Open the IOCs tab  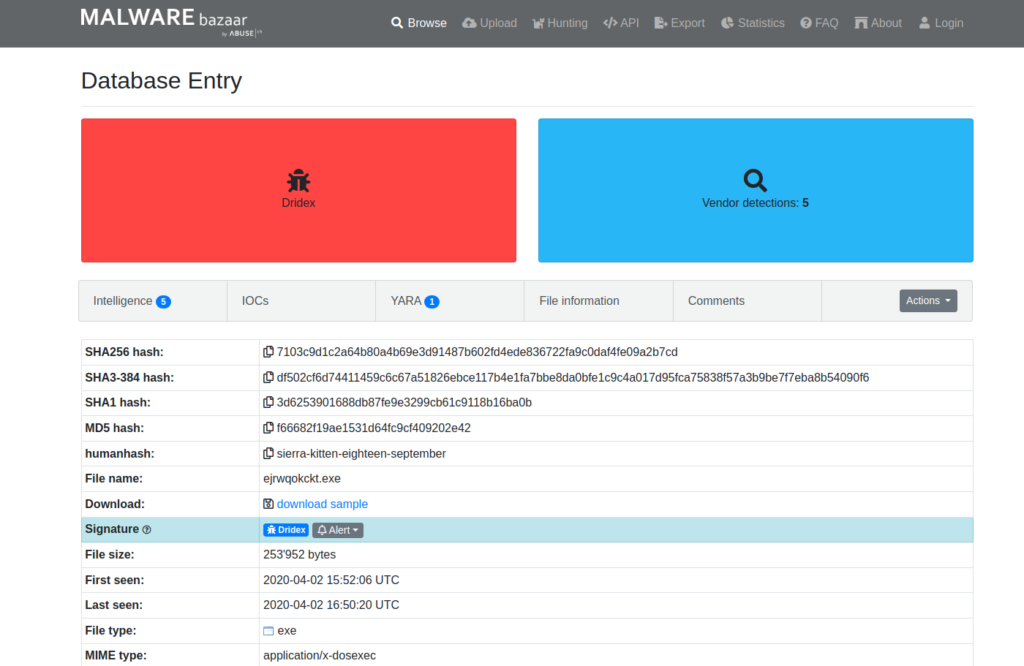pos(255,301)
